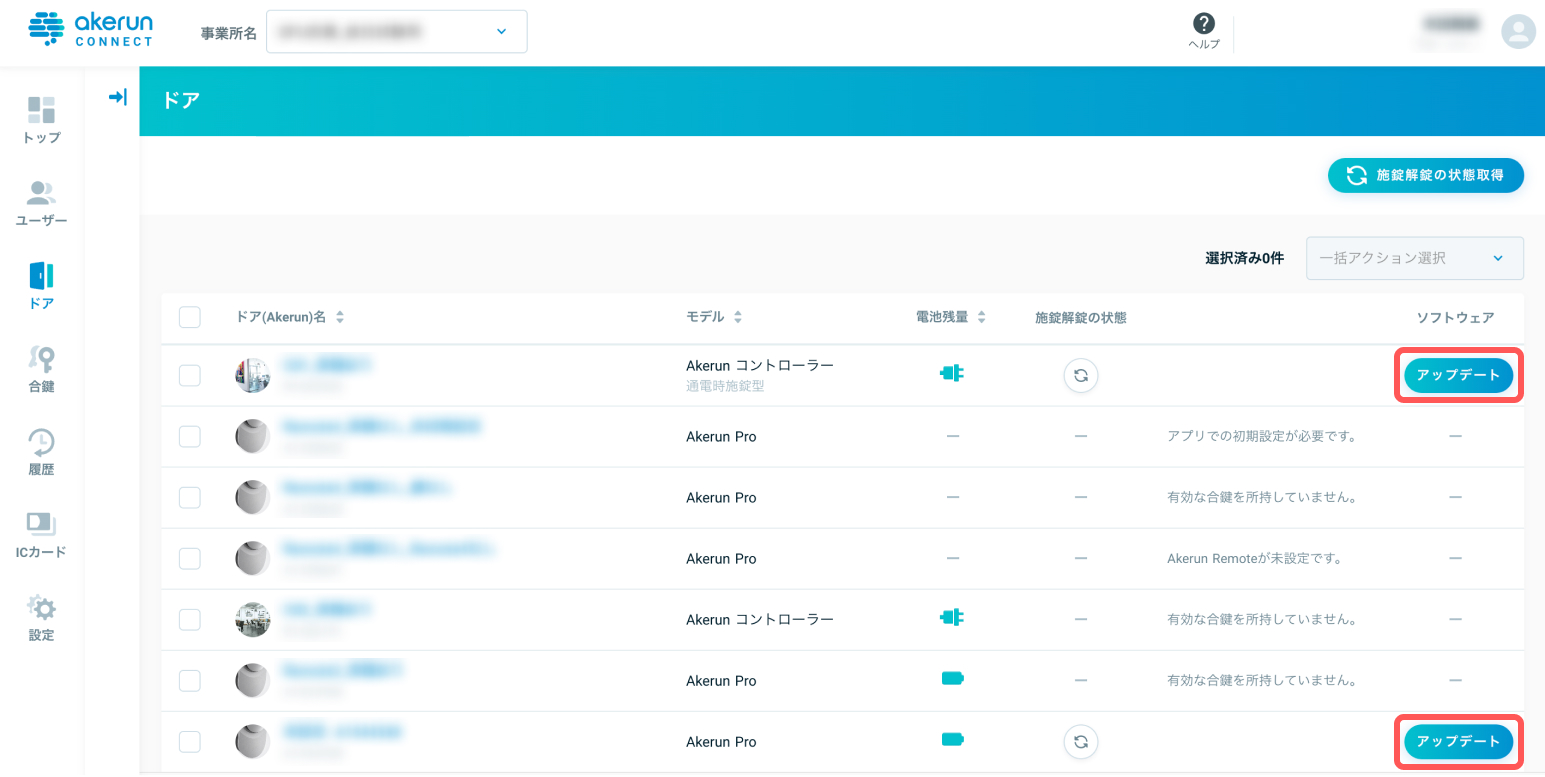The image size is (1545, 777).
Task: Click door thumbnail of 通電時施錠型 controller row
Action: [x=252, y=375]
